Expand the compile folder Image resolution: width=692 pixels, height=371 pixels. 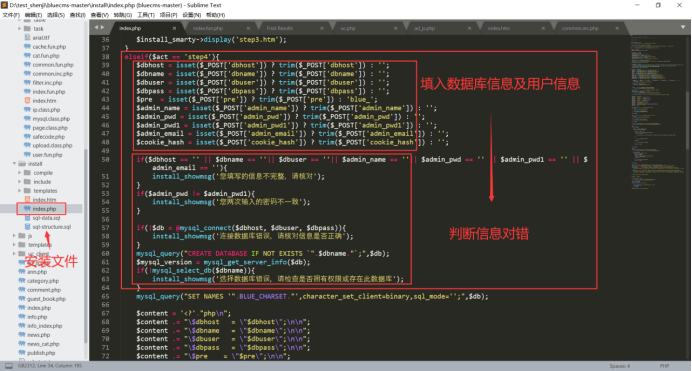click(19, 173)
